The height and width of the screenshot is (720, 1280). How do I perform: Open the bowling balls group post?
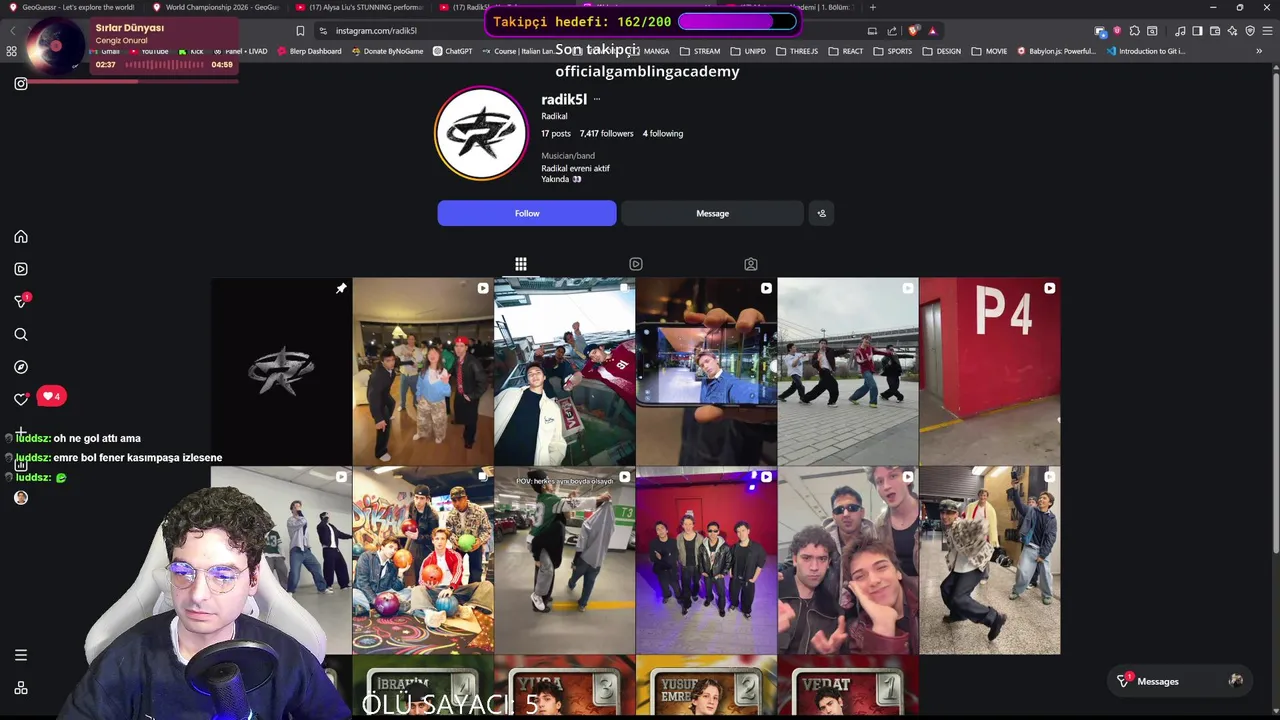point(423,560)
